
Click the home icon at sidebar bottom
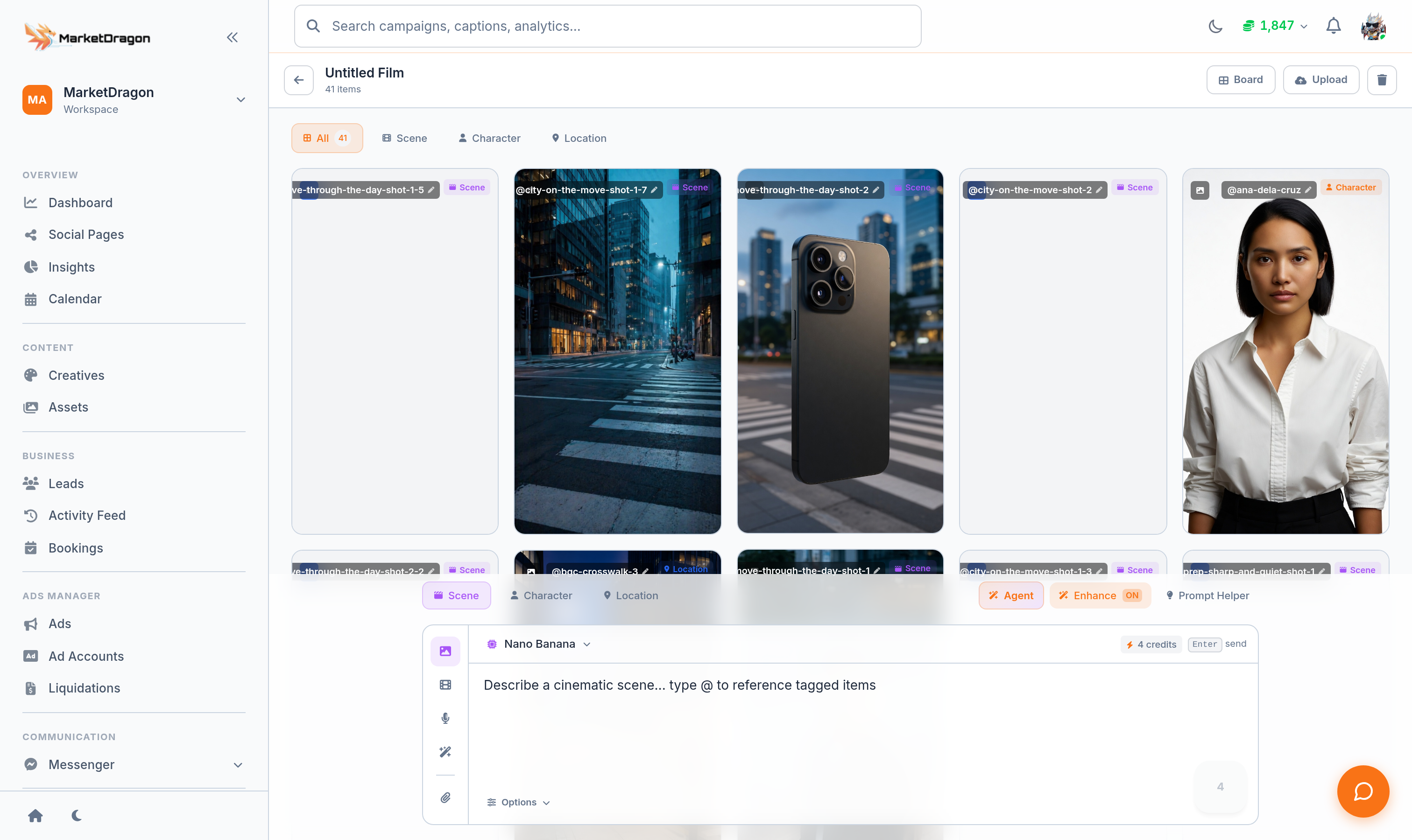coord(35,815)
